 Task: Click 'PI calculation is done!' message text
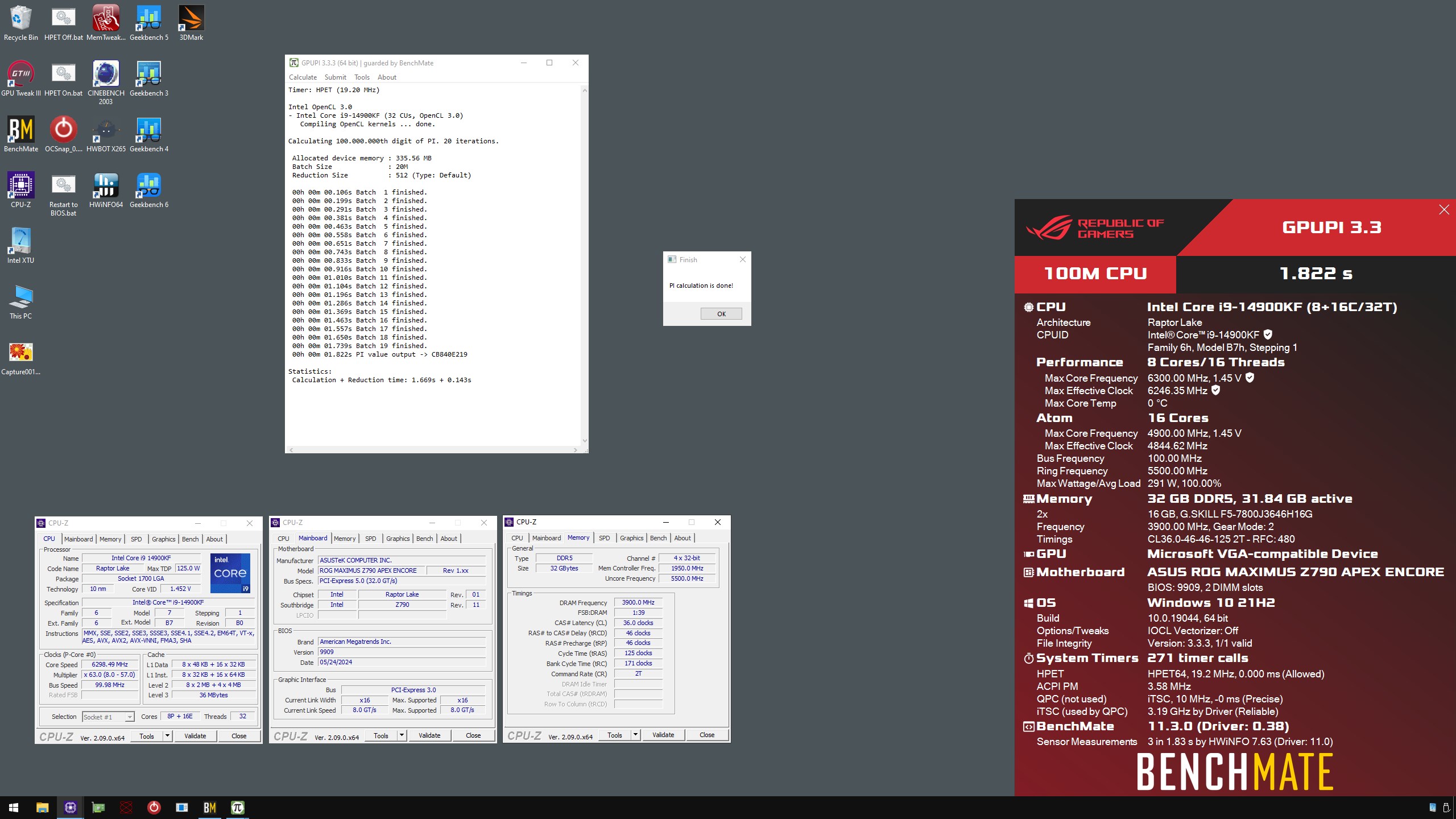coord(701,286)
